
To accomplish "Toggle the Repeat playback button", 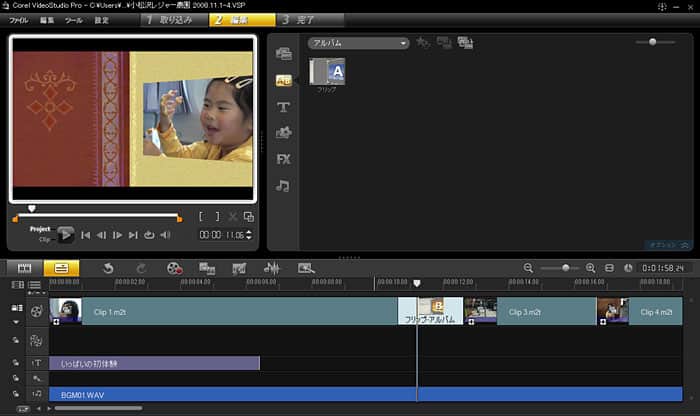I will click(149, 235).
